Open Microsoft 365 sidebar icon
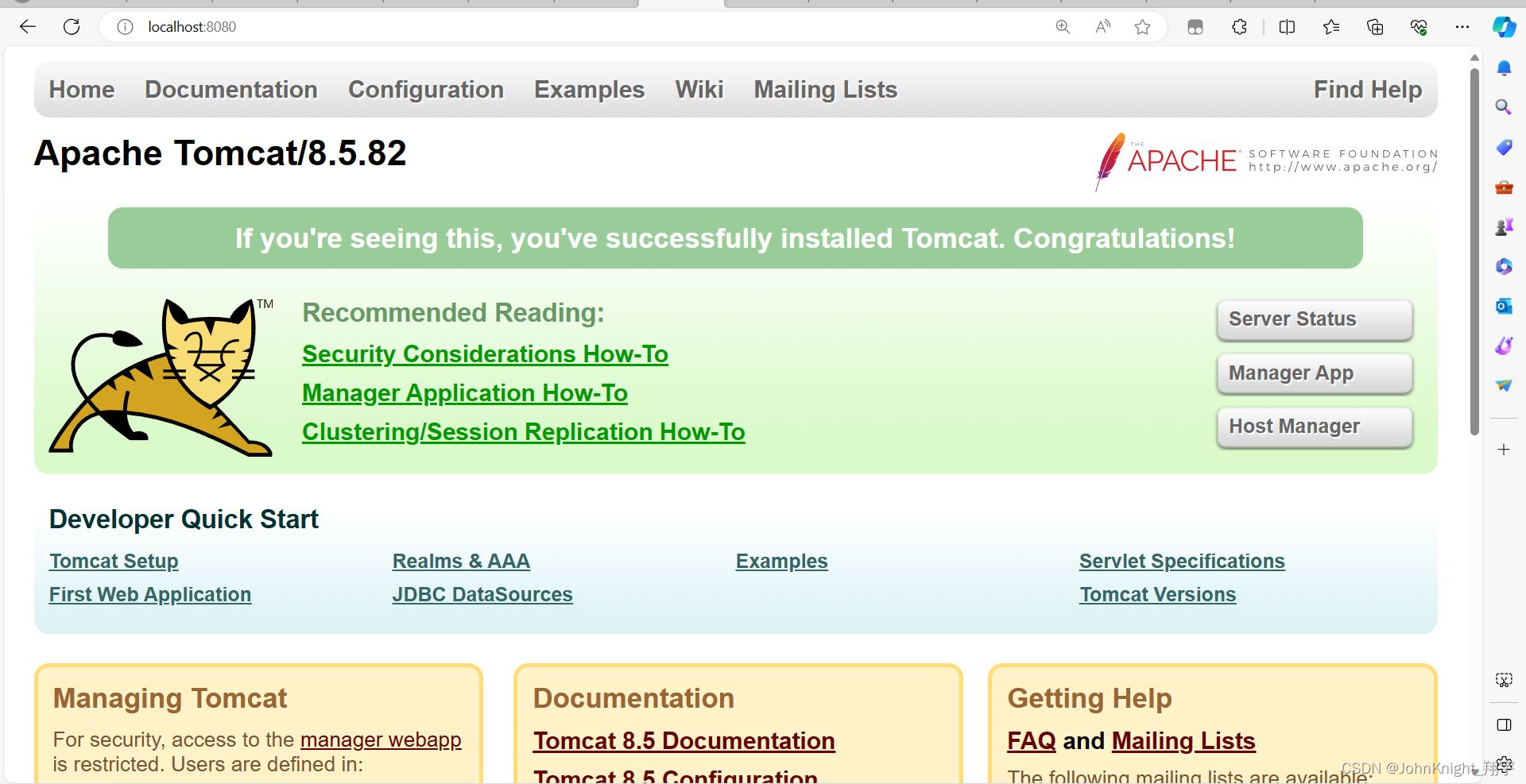 coord(1504,266)
